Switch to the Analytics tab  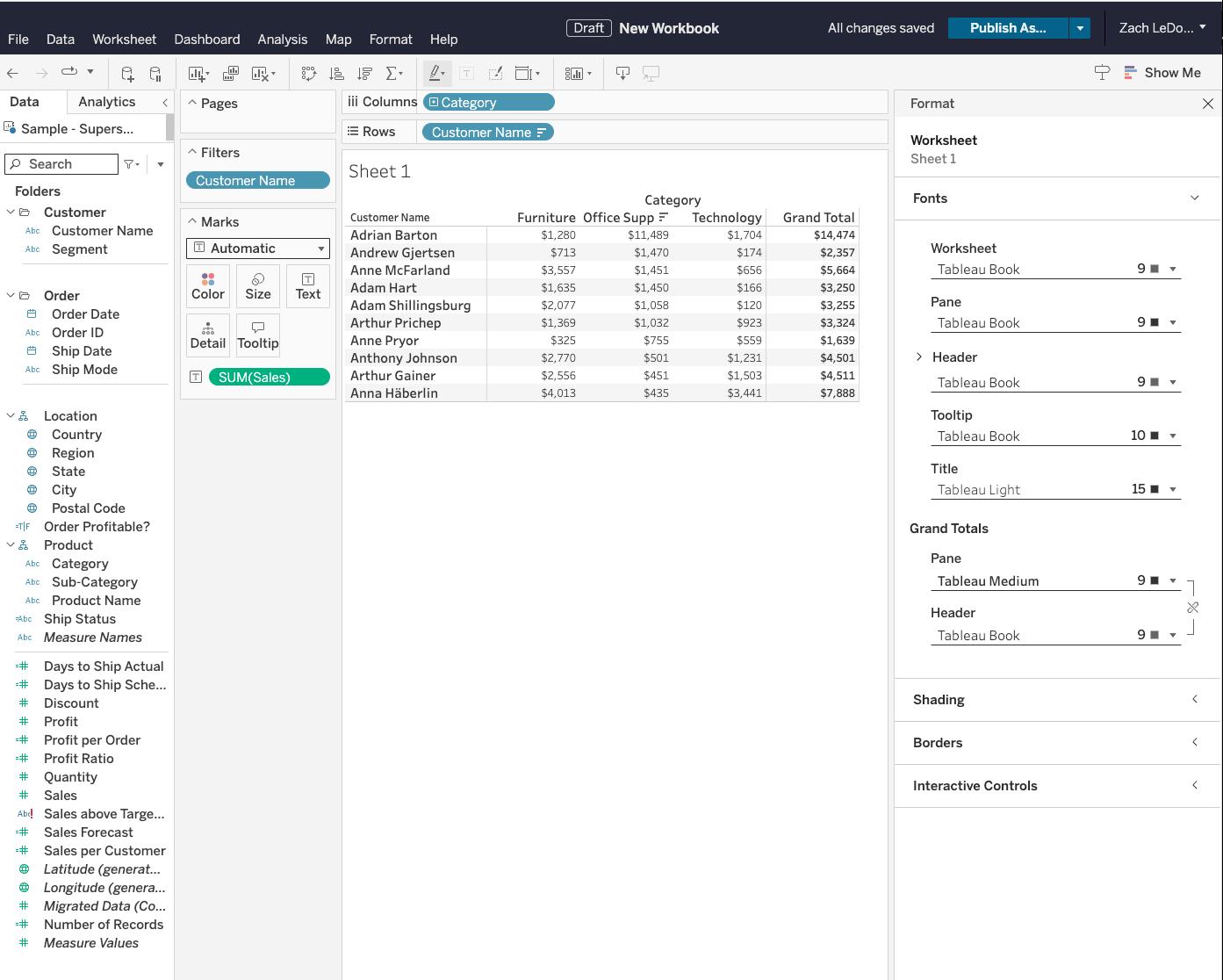click(106, 101)
